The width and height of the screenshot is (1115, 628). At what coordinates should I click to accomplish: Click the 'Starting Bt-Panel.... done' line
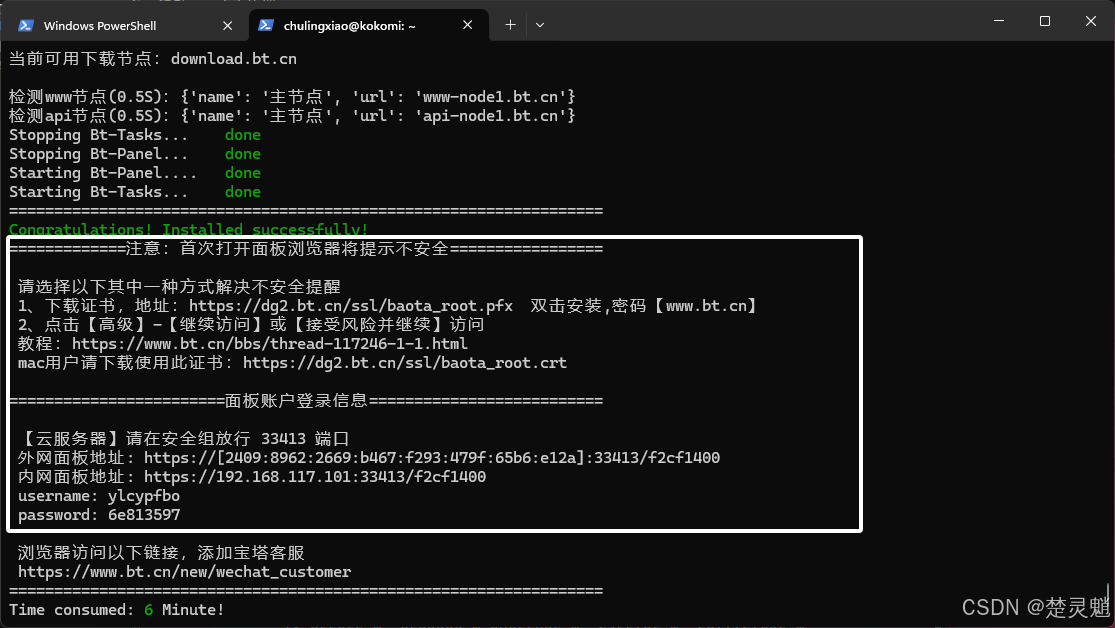[x=134, y=173]
